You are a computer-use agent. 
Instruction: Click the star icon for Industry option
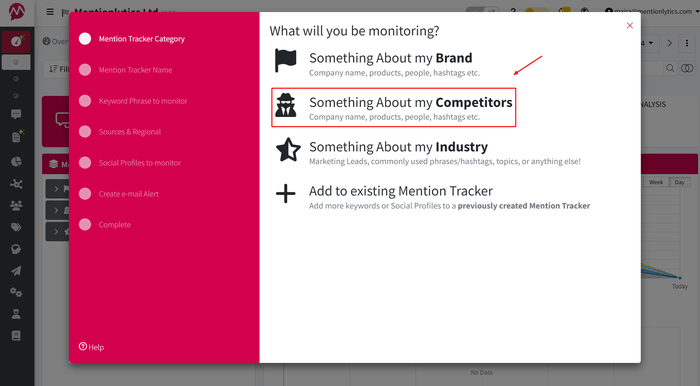pyautogui.click(x=288, y=150)
